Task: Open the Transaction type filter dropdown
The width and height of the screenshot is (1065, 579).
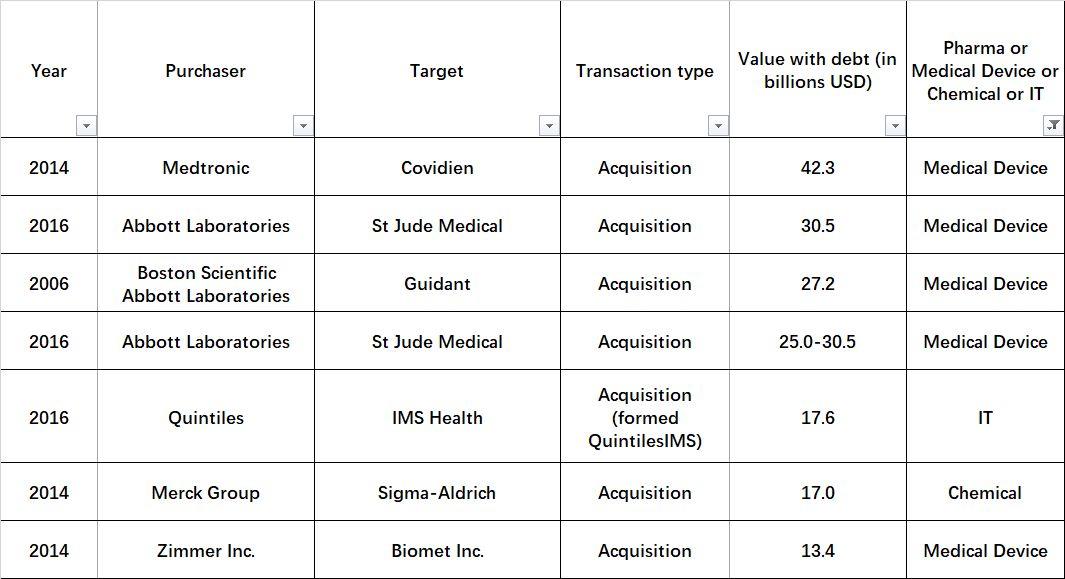Action: [x=718, y=126]
